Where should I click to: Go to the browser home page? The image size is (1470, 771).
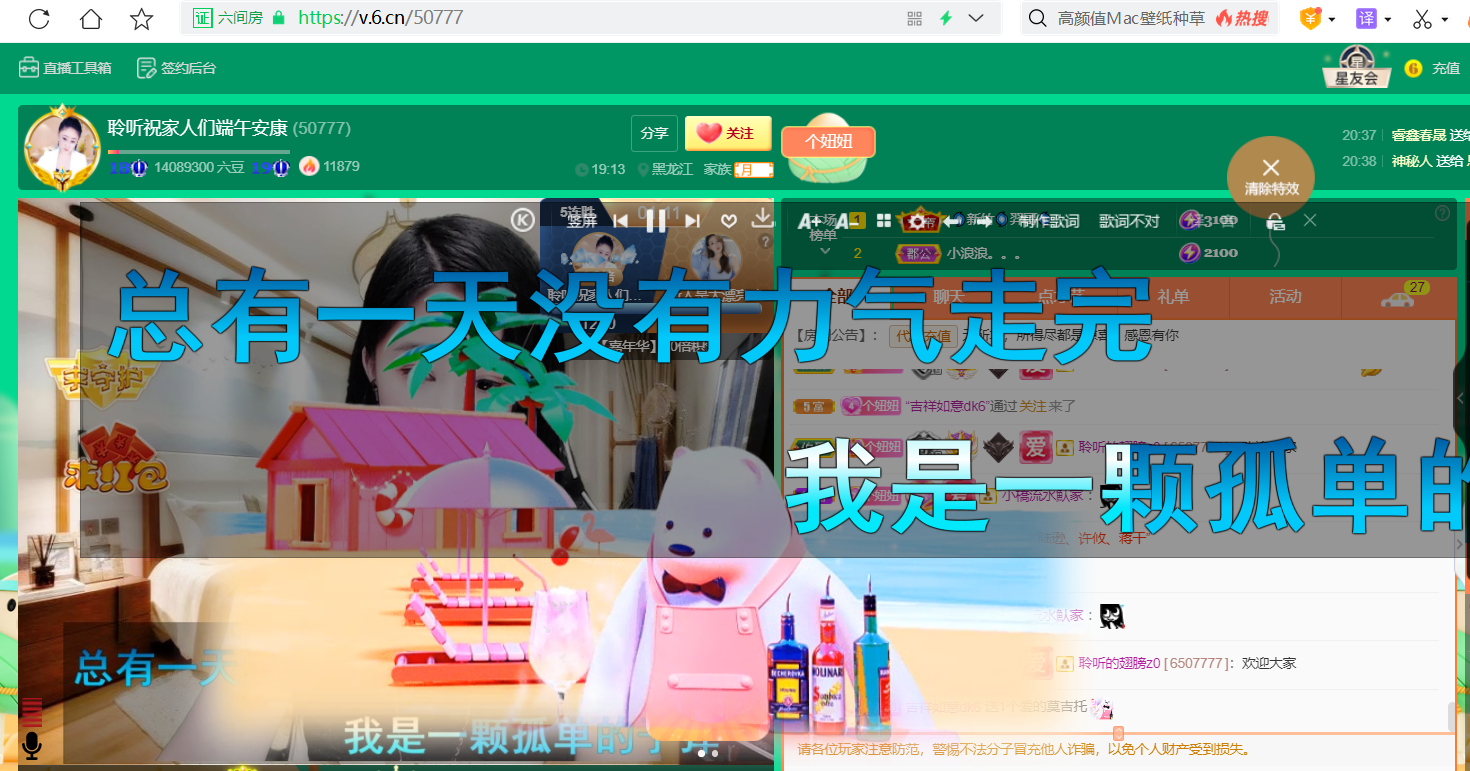[91, 18]
